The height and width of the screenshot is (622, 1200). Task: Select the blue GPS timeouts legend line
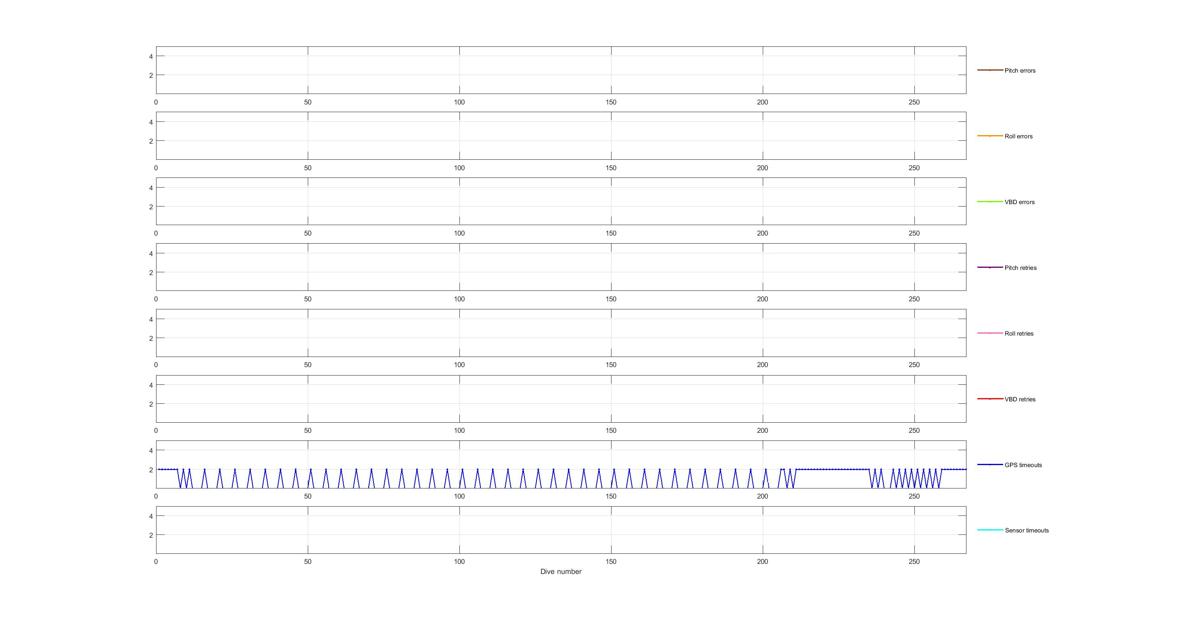point(989,464)
